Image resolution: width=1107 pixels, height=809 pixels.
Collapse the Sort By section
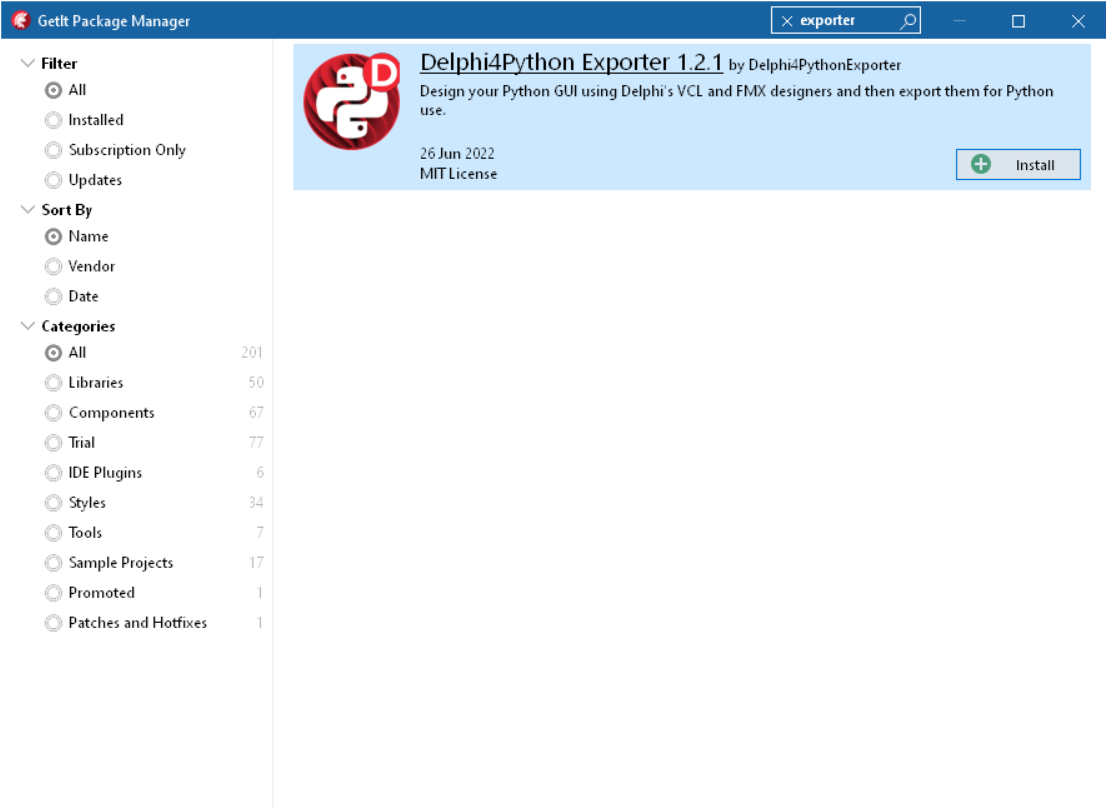[x=28, y=210]
